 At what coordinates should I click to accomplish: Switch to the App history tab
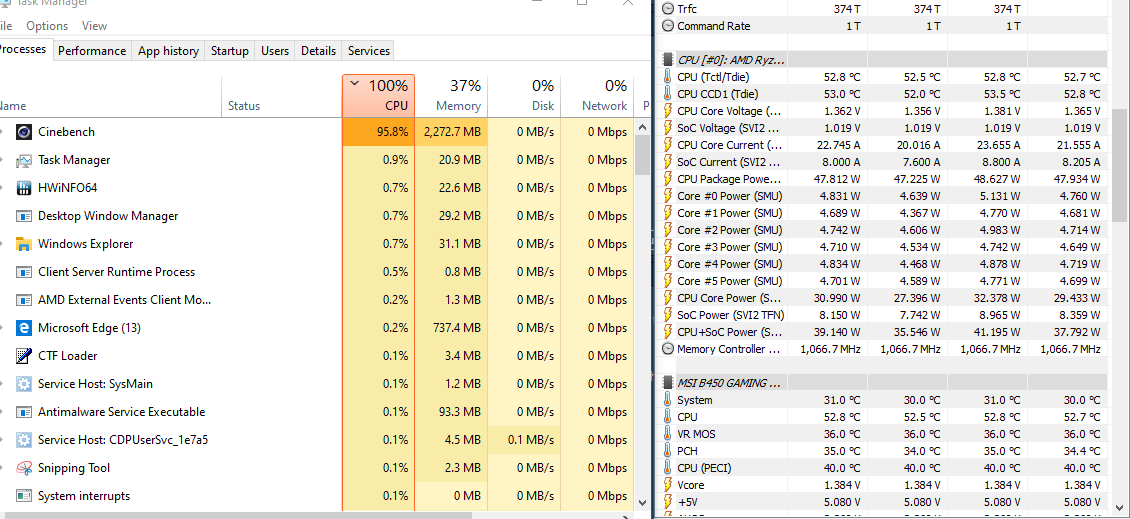click(x=169, y=51)
